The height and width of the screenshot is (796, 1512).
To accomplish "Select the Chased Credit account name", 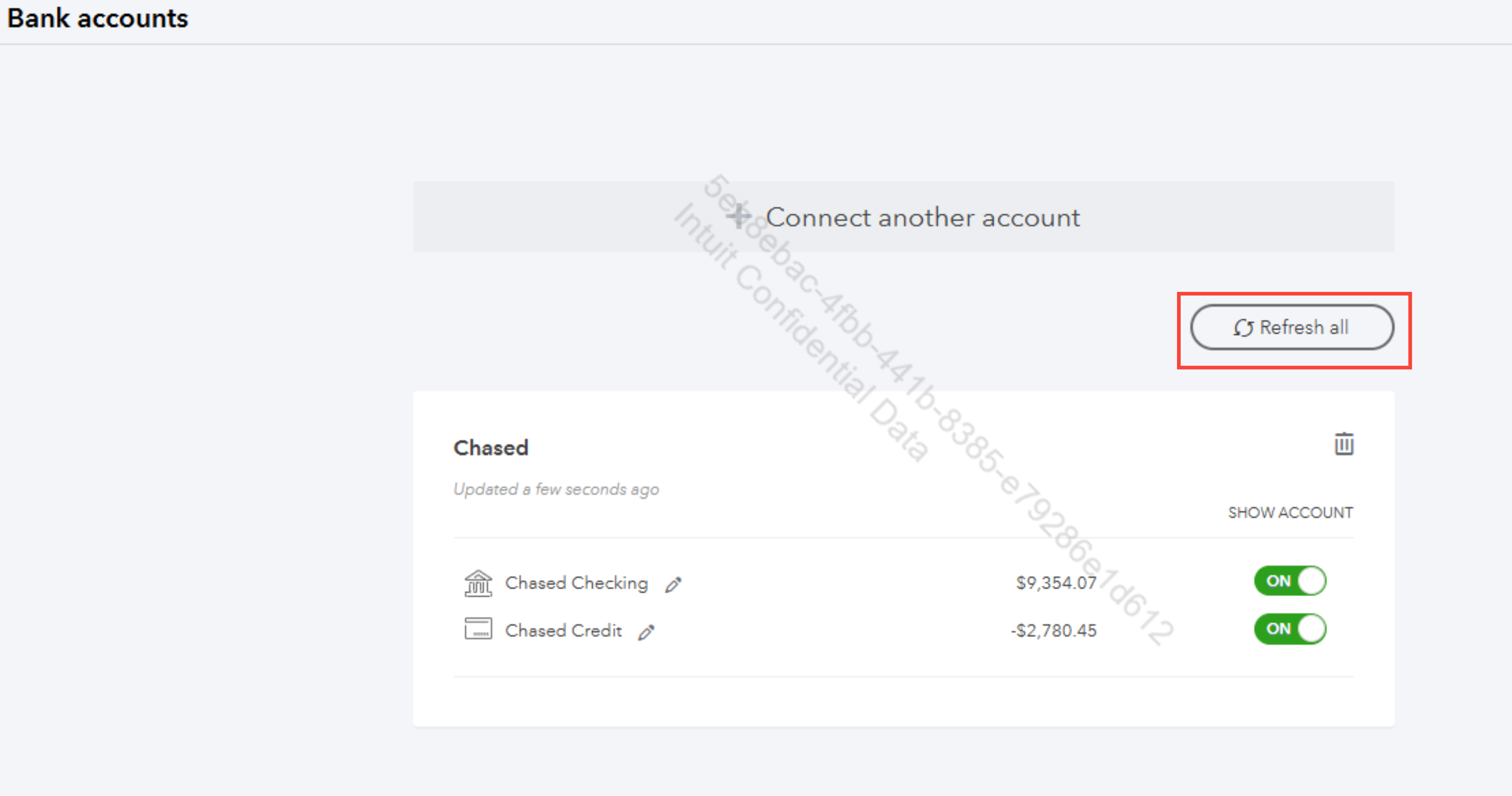I will pyautogui.click(x=563, y=630).
